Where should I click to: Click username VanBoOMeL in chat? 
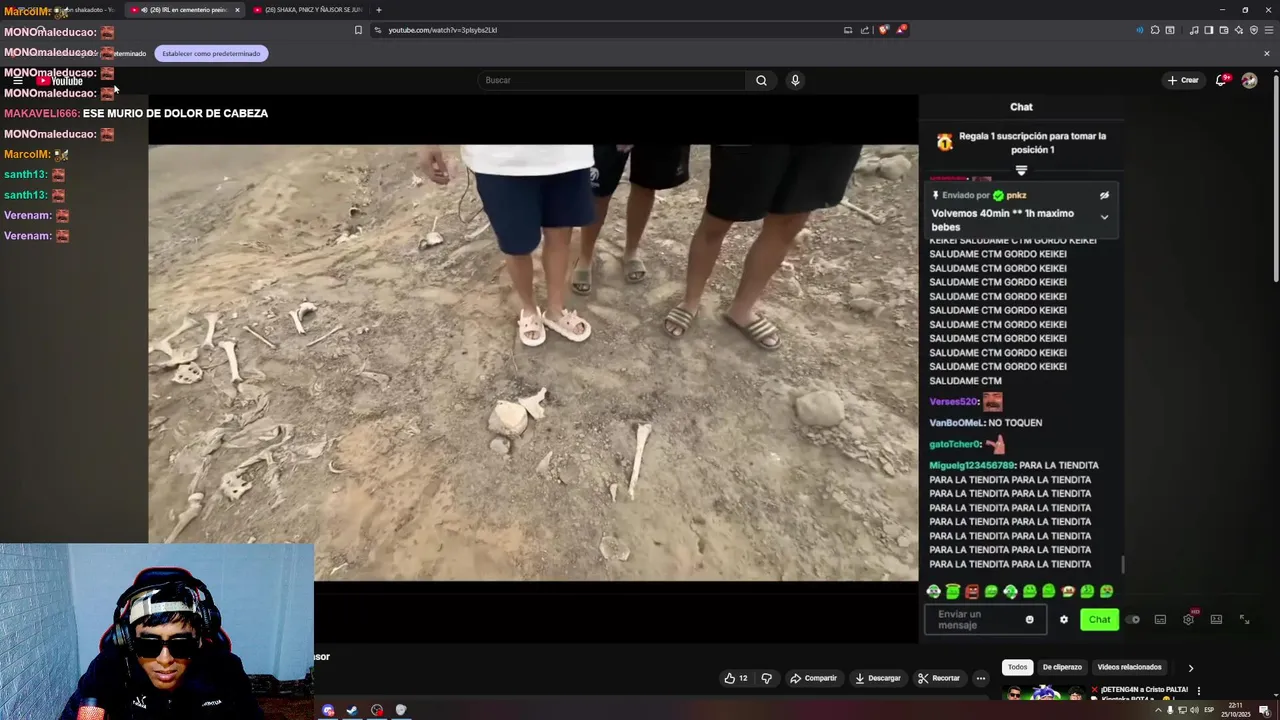click(956, 423)
